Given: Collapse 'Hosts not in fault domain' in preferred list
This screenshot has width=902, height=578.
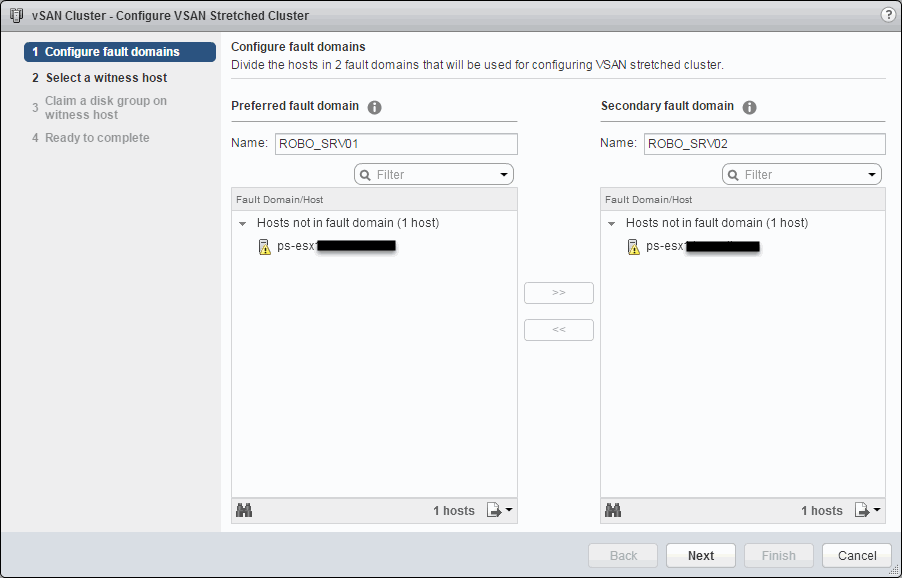Looking at the screenshot, I should coord(243,223).
